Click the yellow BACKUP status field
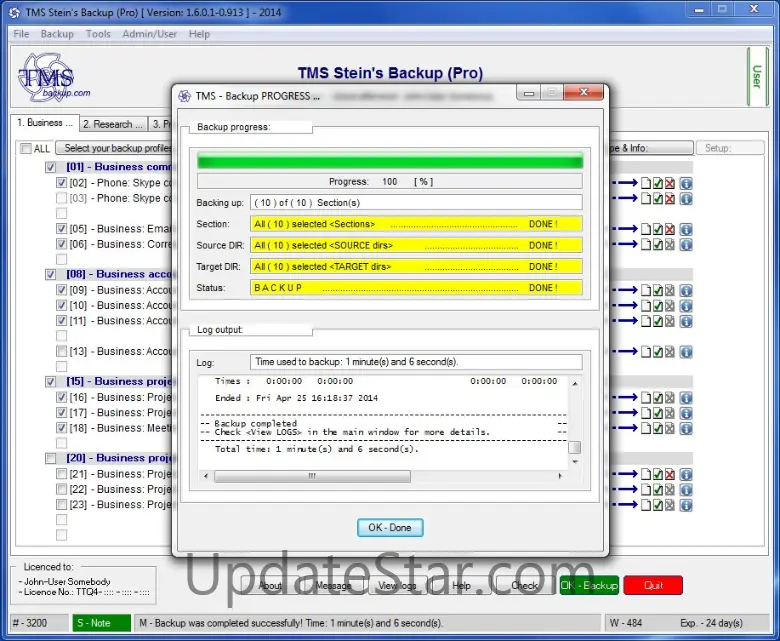 pyautogui.click(x=416, y=287)
